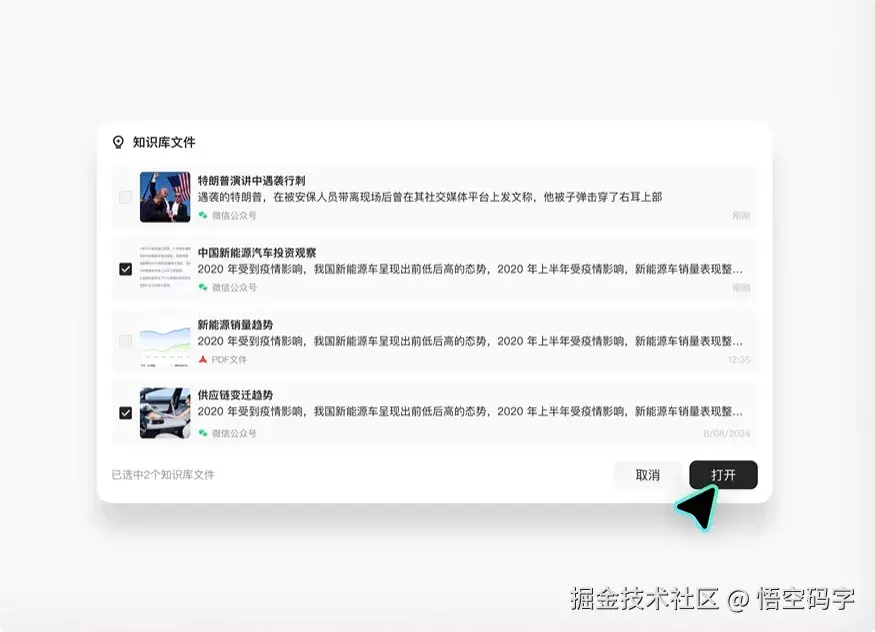Screen dimensions: 875x632
Task: Click the sales chart thumbnail of 新能源销量趋势
Action: [x=167, y=340]
